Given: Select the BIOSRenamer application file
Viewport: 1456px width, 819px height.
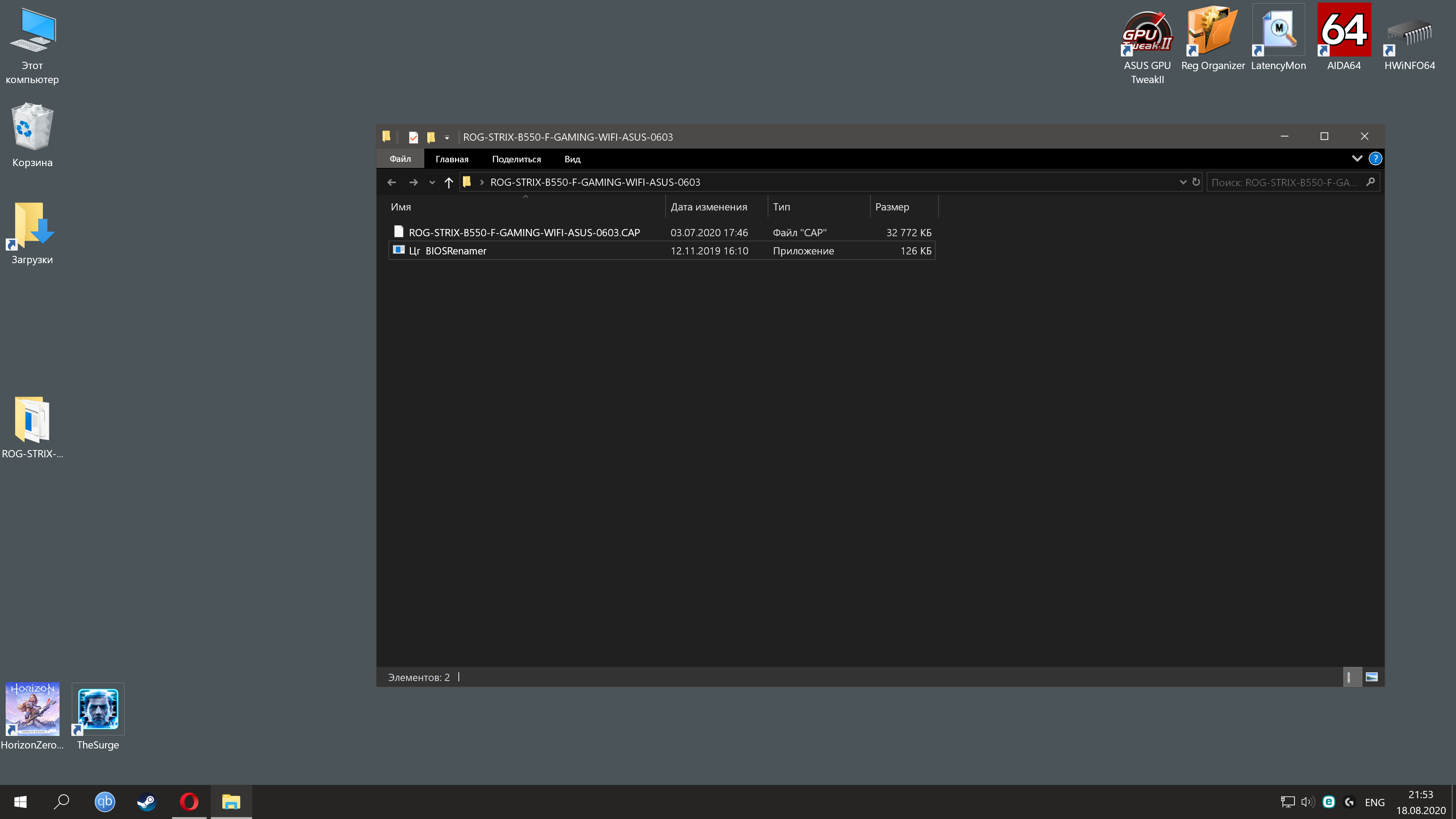Looking at the screenshot, I should pyautogui.click(x=455, y=250).
